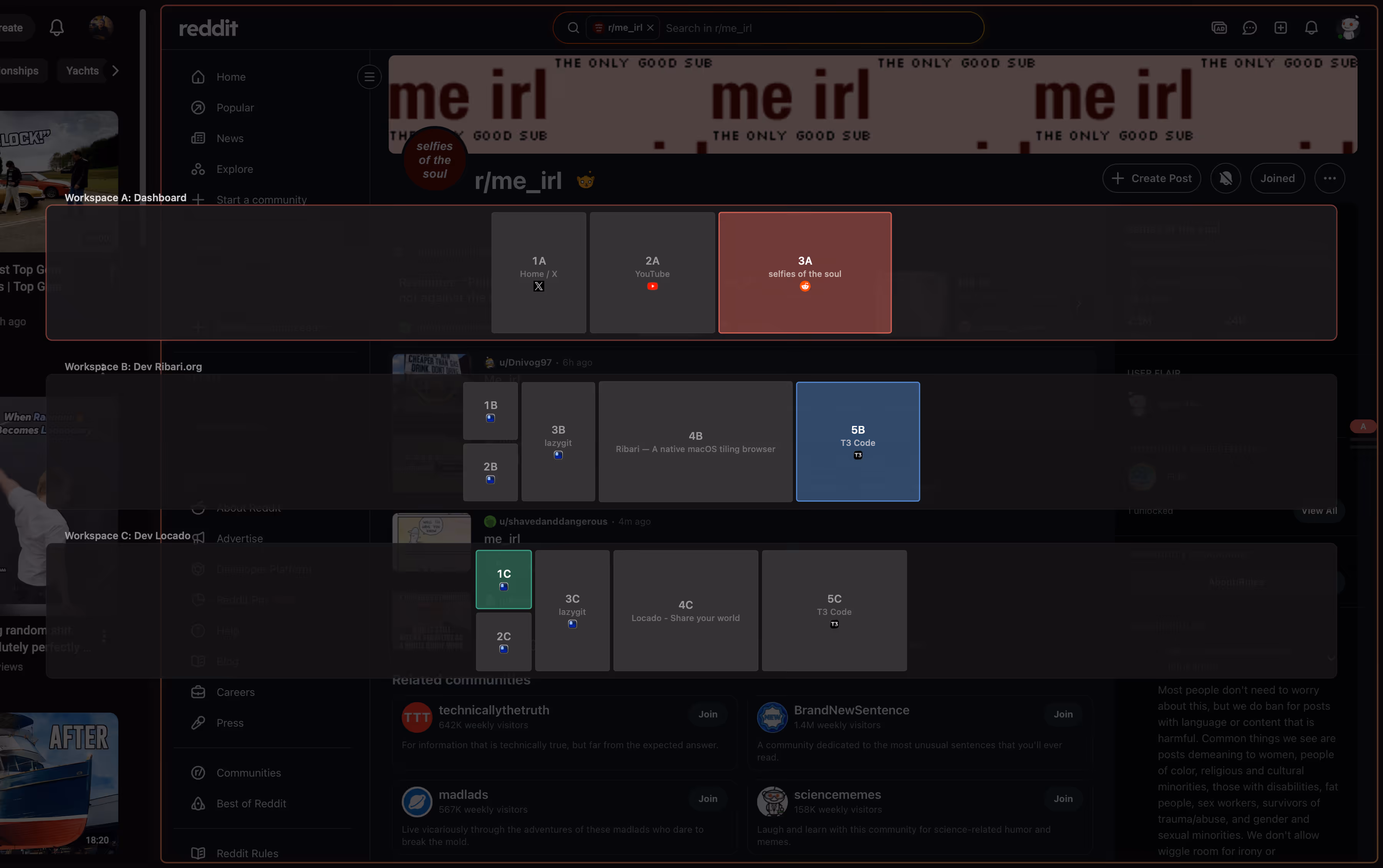
Task: Switch to tab 2A YouTube tile
Action: [x=652, y=273]
